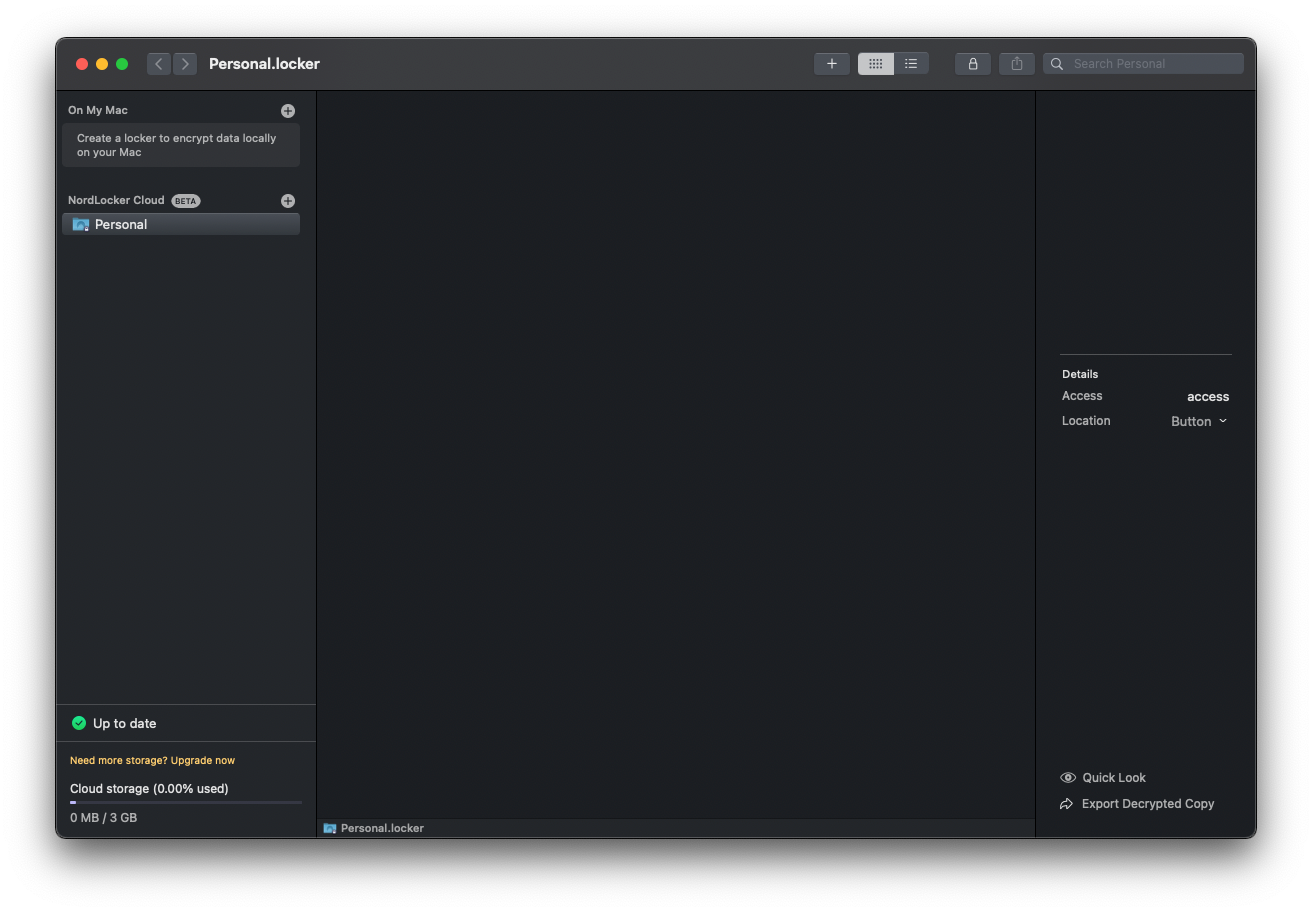The image size is (1312, 912).
Task: Add files with the plus toolbar button
Action: pos(832,64)
